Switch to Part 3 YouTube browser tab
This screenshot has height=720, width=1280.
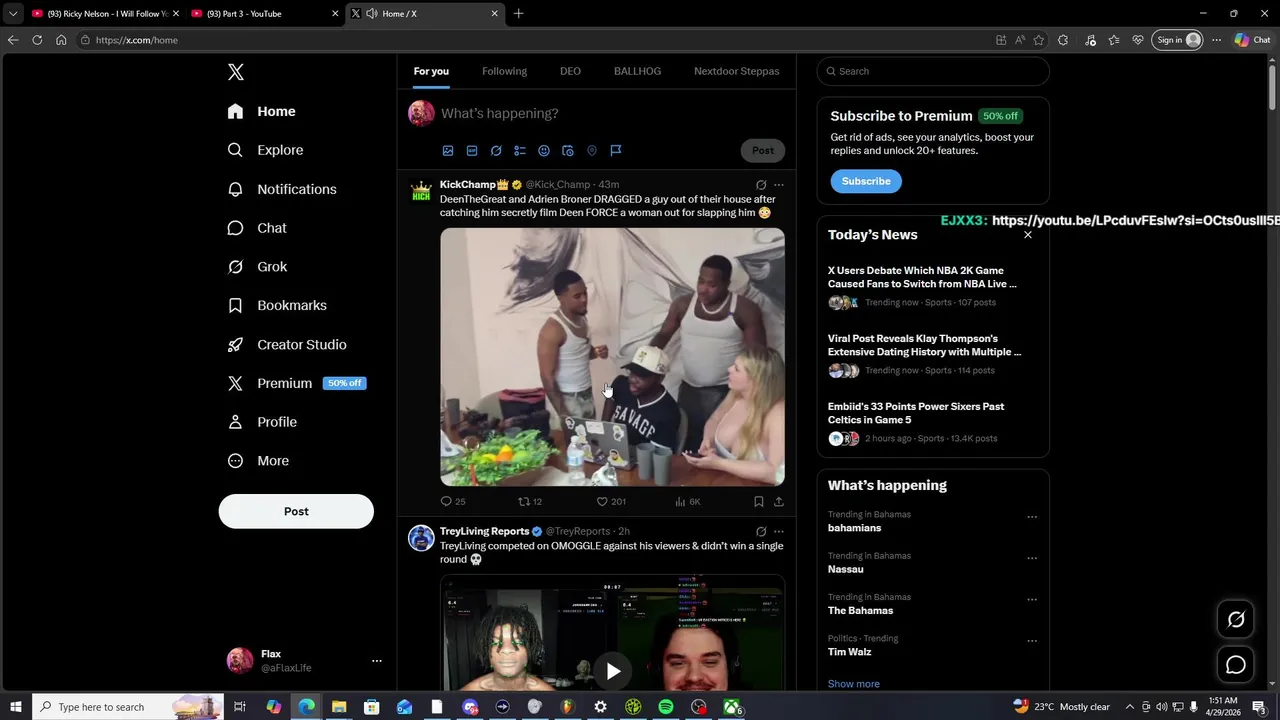pos(263,14)
